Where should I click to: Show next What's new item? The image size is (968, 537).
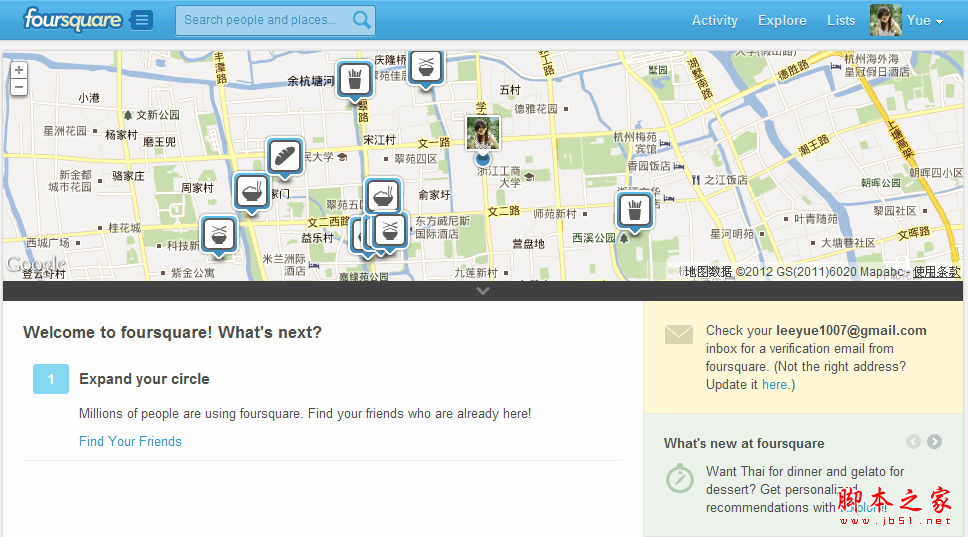coord(934,442)
